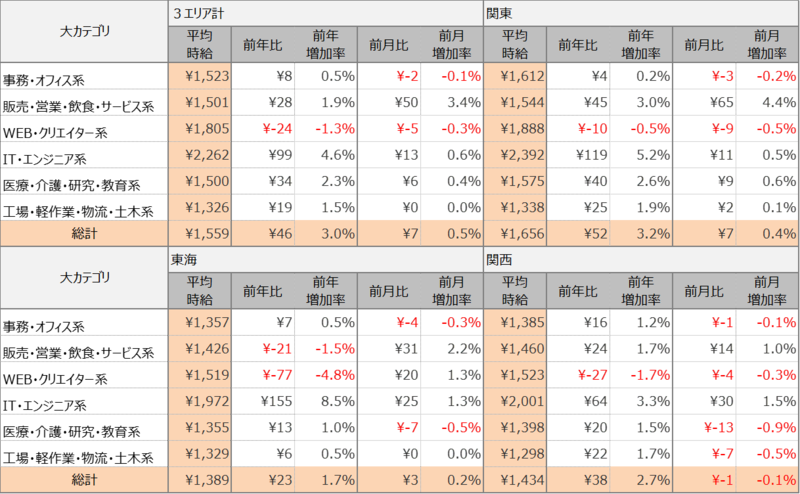This screenshot has height=494, width=800.
Task: Select 前年増加率 column header under 東海
Action: click(x=326, y=290)
